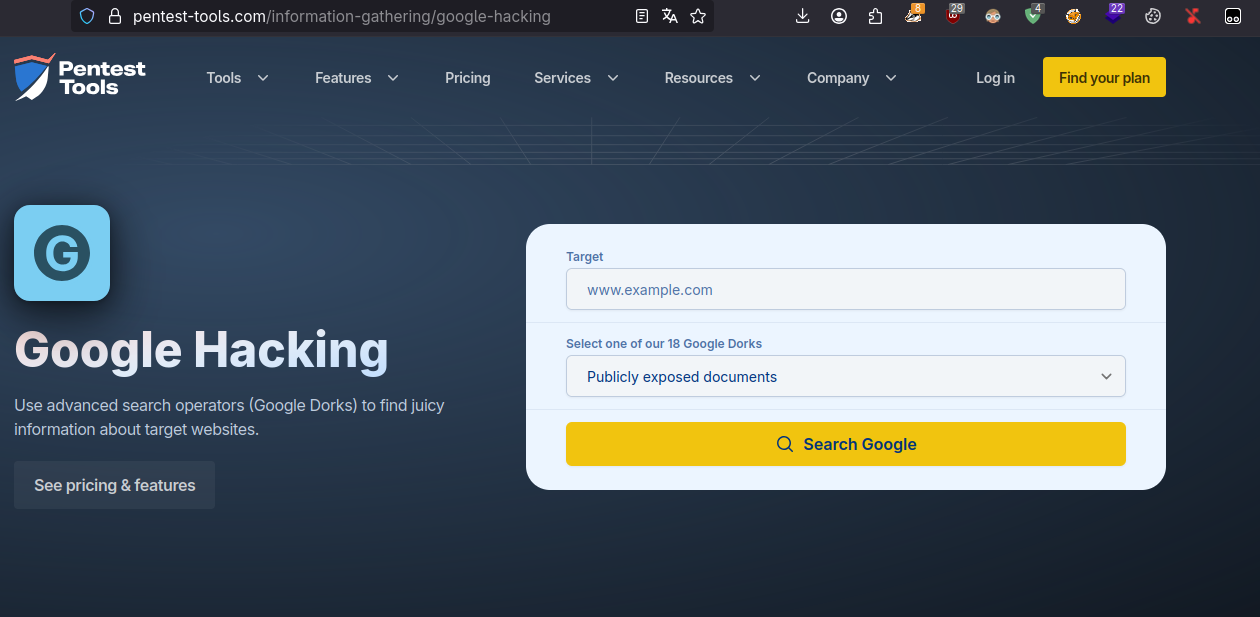Viewport: 1260px width, 617px height.
Task: Open the Publicly exposed documents dropdown
Action: [846, 377]
